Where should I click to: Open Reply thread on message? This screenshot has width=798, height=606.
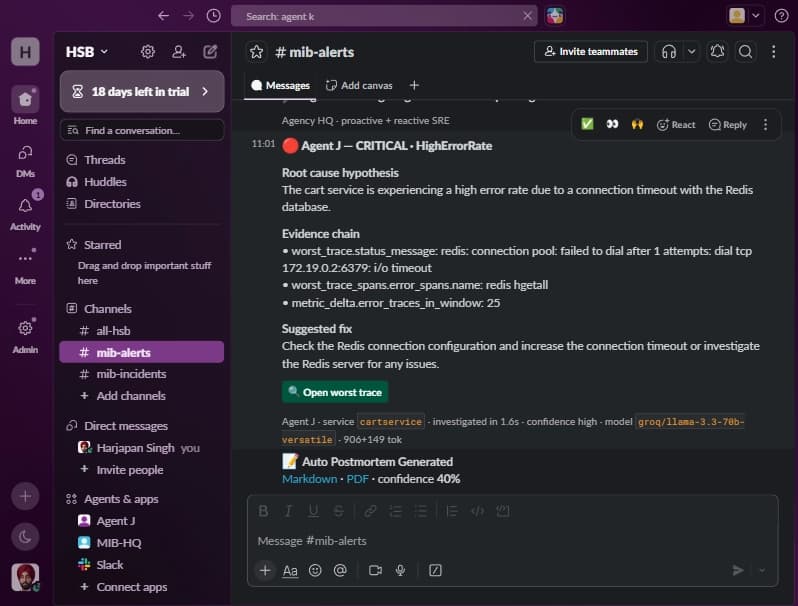click(x=728, y=125)
